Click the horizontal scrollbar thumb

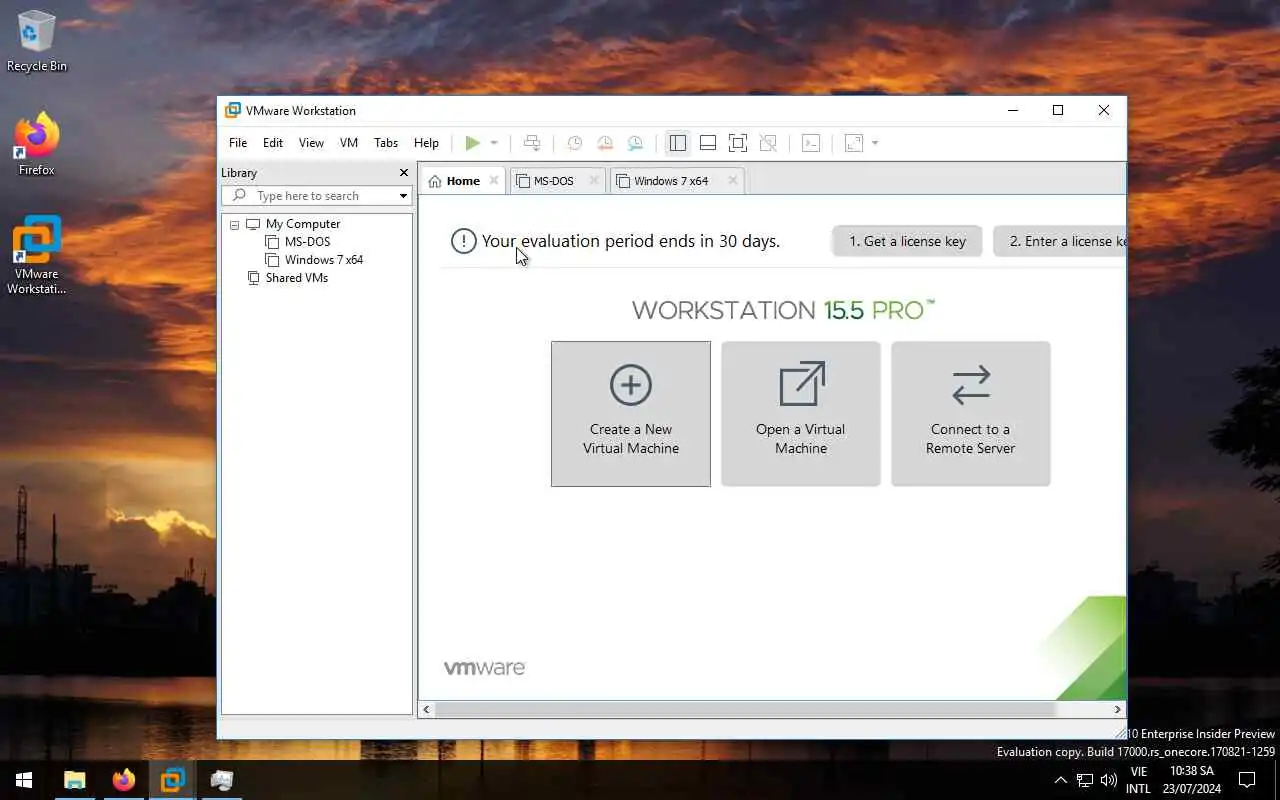(745, 709)
